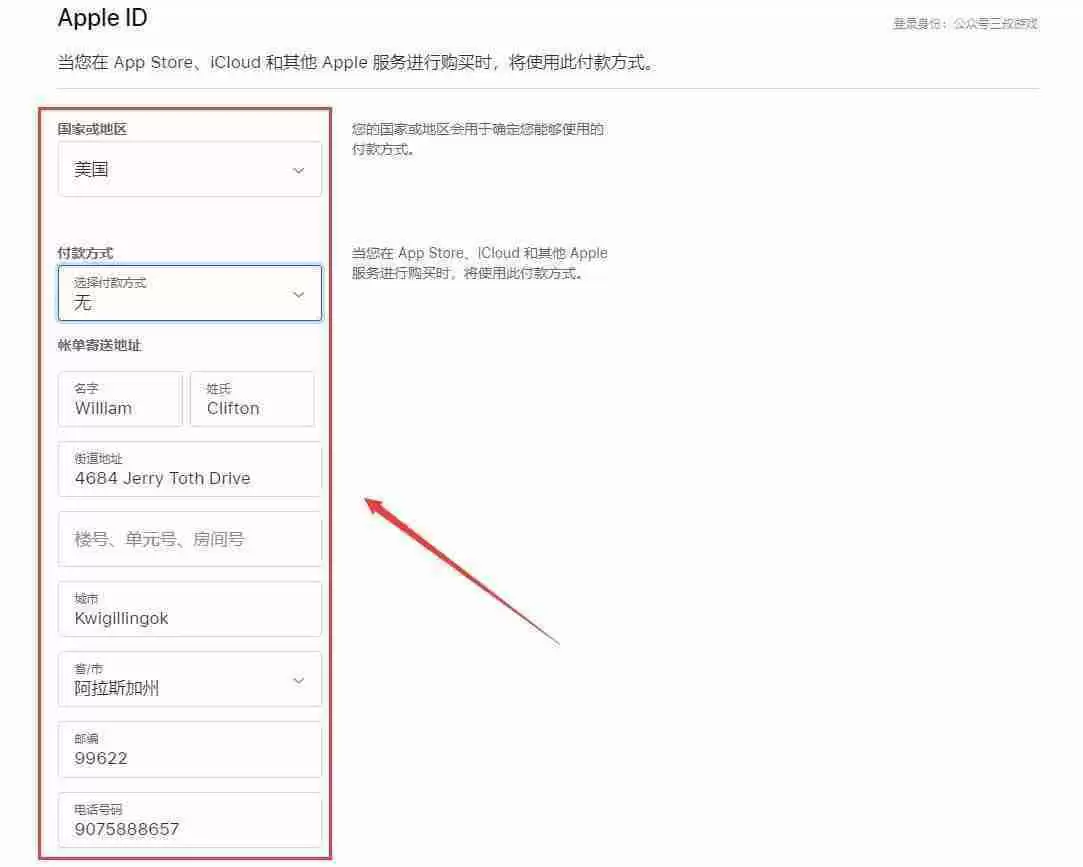Viewport: 1083px width, 867px height.
Task: Click the 登录身份 account text top right
Action: coord(965,22)
